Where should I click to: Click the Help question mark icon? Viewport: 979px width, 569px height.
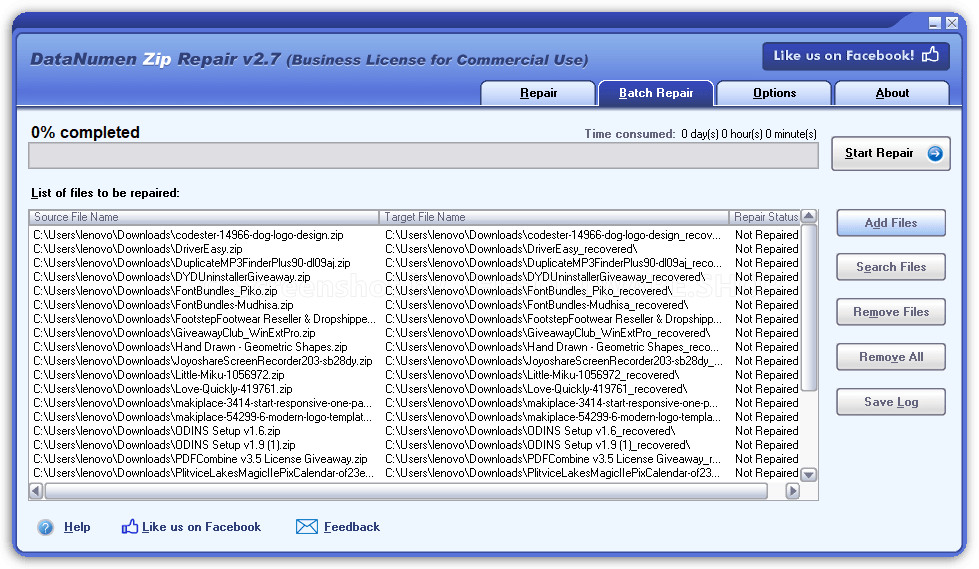tap(46, 527)
